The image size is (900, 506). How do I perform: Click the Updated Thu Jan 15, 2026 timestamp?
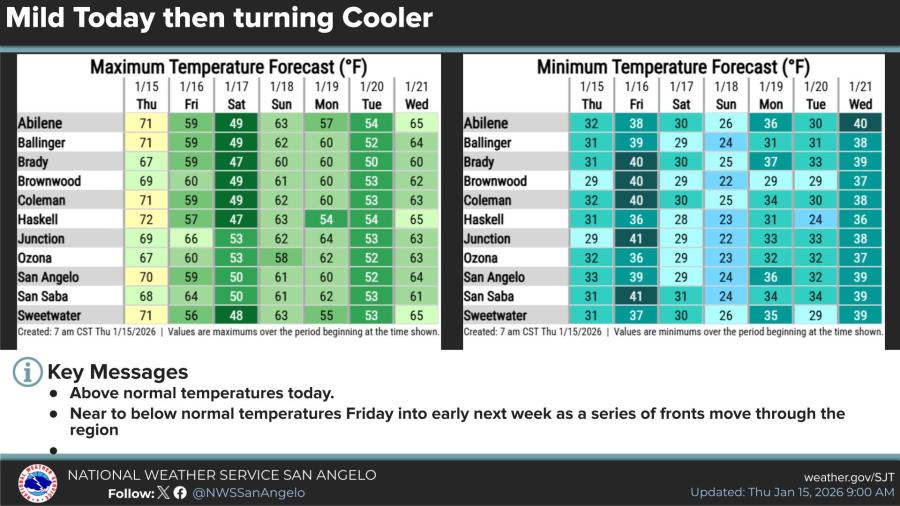coord(792,492)
